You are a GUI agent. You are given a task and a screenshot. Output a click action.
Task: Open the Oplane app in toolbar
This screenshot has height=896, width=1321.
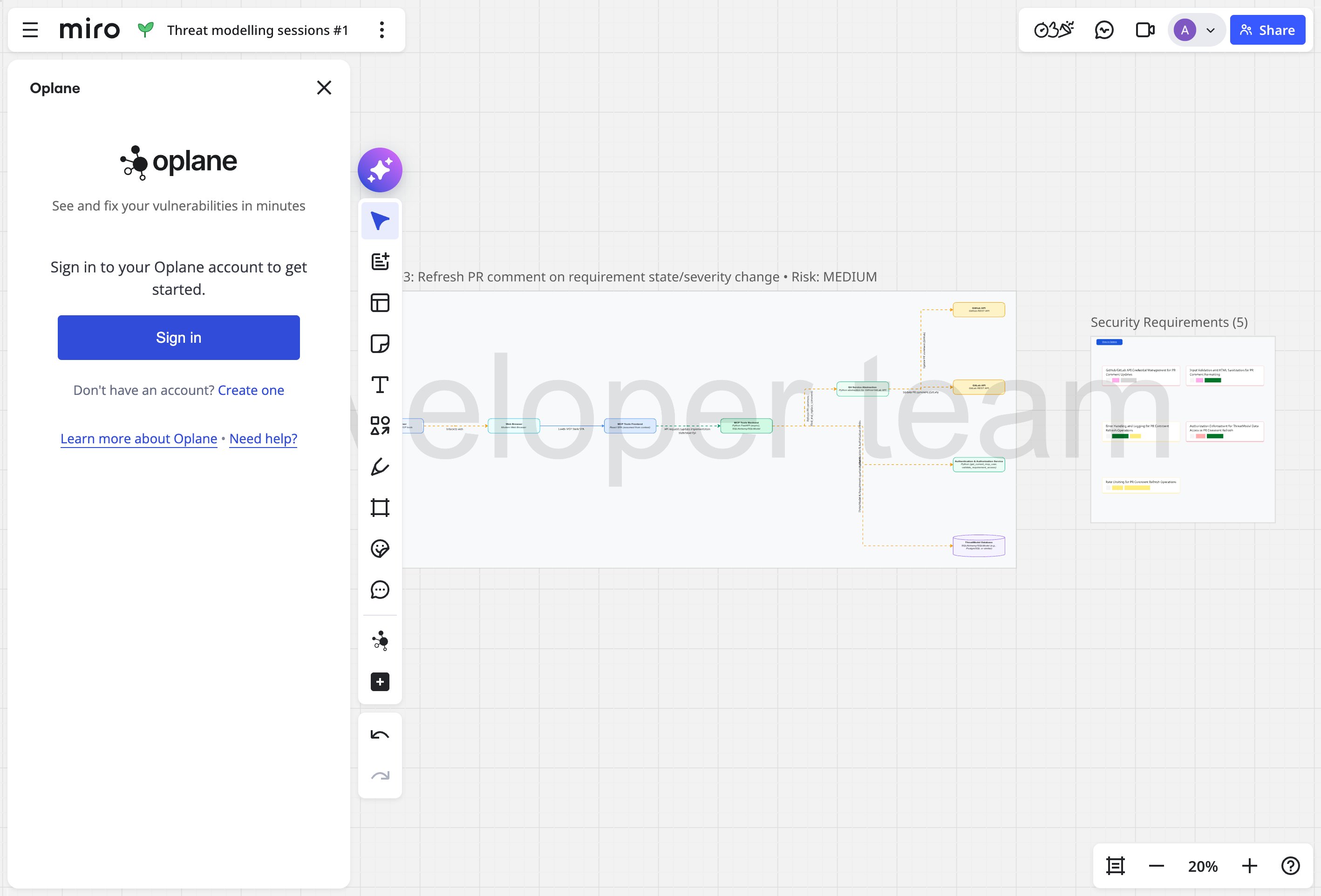(380, 641)
